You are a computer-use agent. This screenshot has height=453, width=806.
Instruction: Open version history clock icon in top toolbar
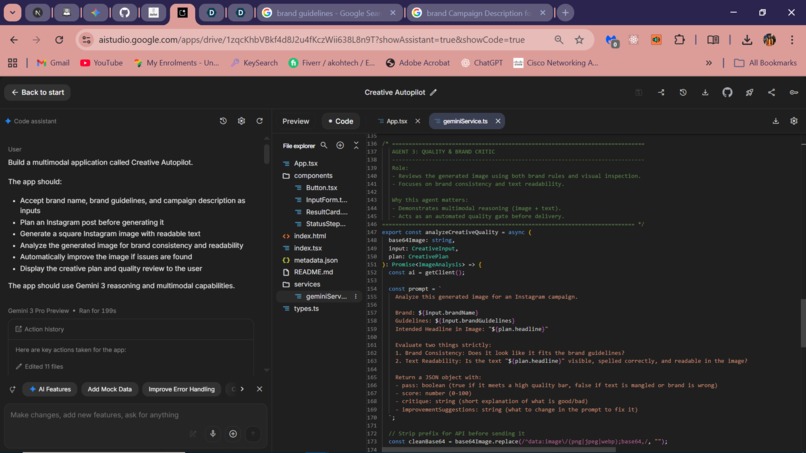[x=683, y=93]
